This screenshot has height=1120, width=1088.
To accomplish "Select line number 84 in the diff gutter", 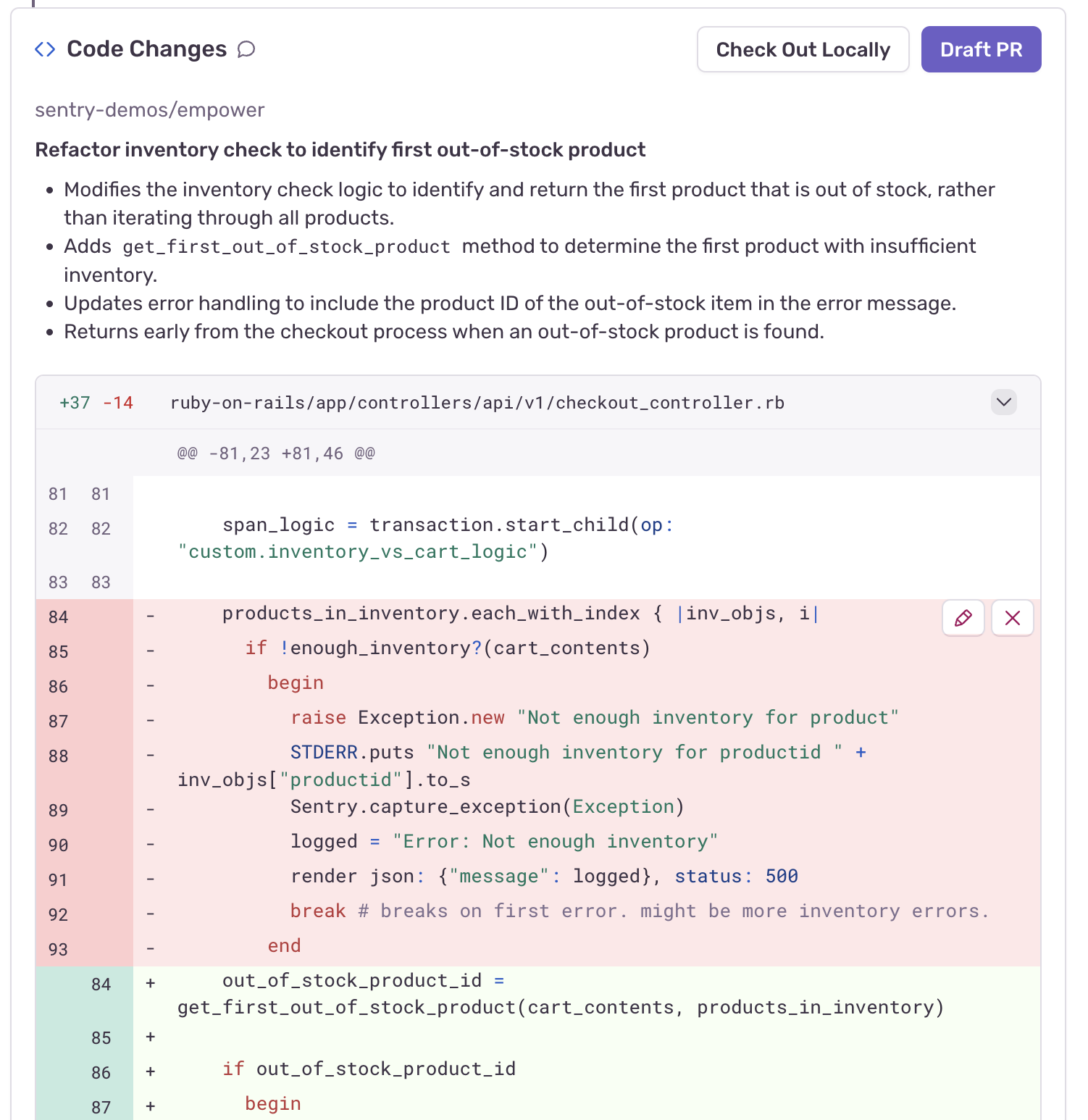I will click(58, 617).
